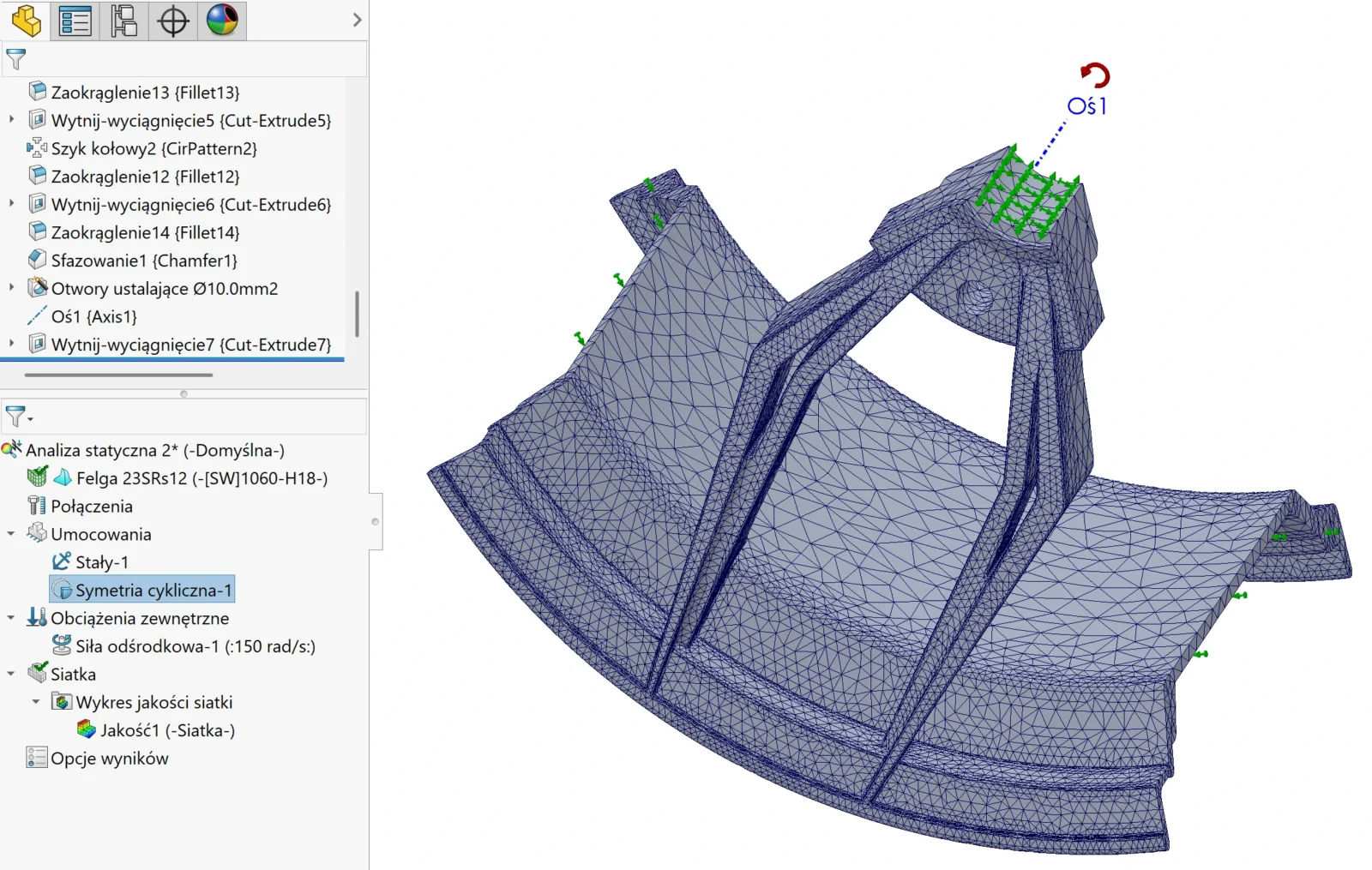Click the Felga 23SRs12 part item
The height and width of the screenshot is (870, 1372).
click(202, 478)
